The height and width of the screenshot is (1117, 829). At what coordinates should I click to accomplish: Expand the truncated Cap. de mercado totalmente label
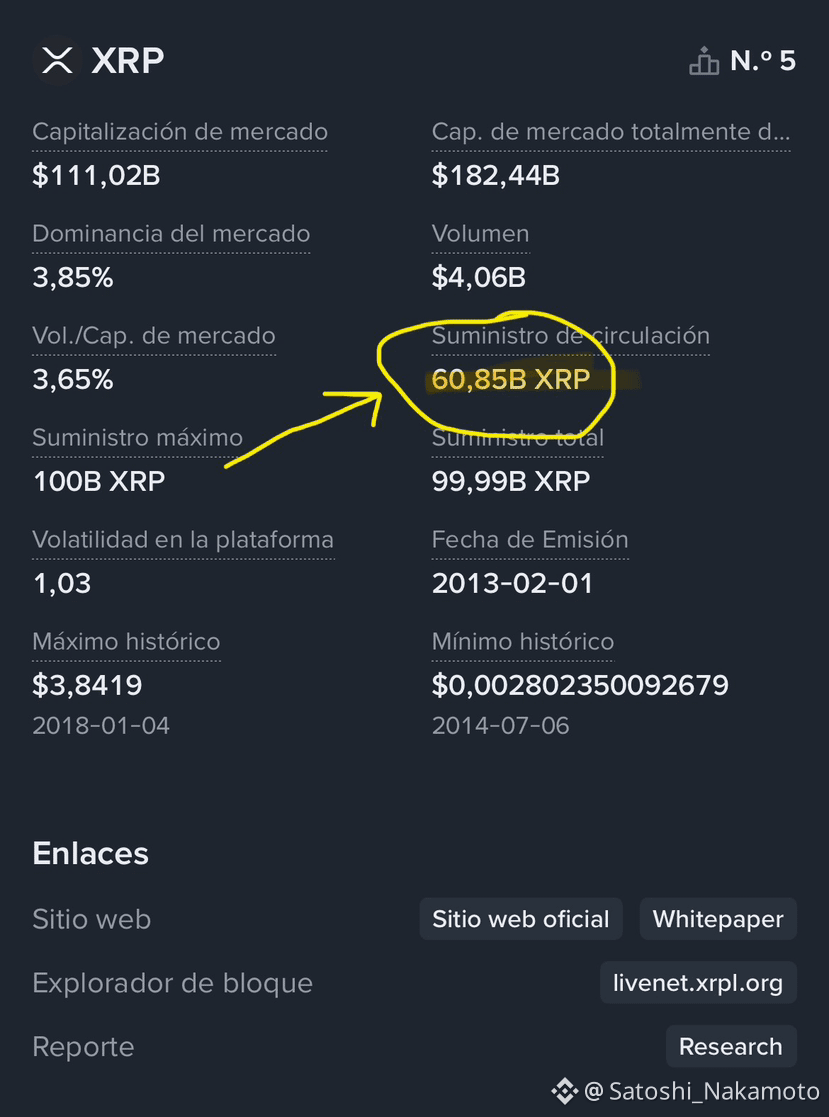610,131
